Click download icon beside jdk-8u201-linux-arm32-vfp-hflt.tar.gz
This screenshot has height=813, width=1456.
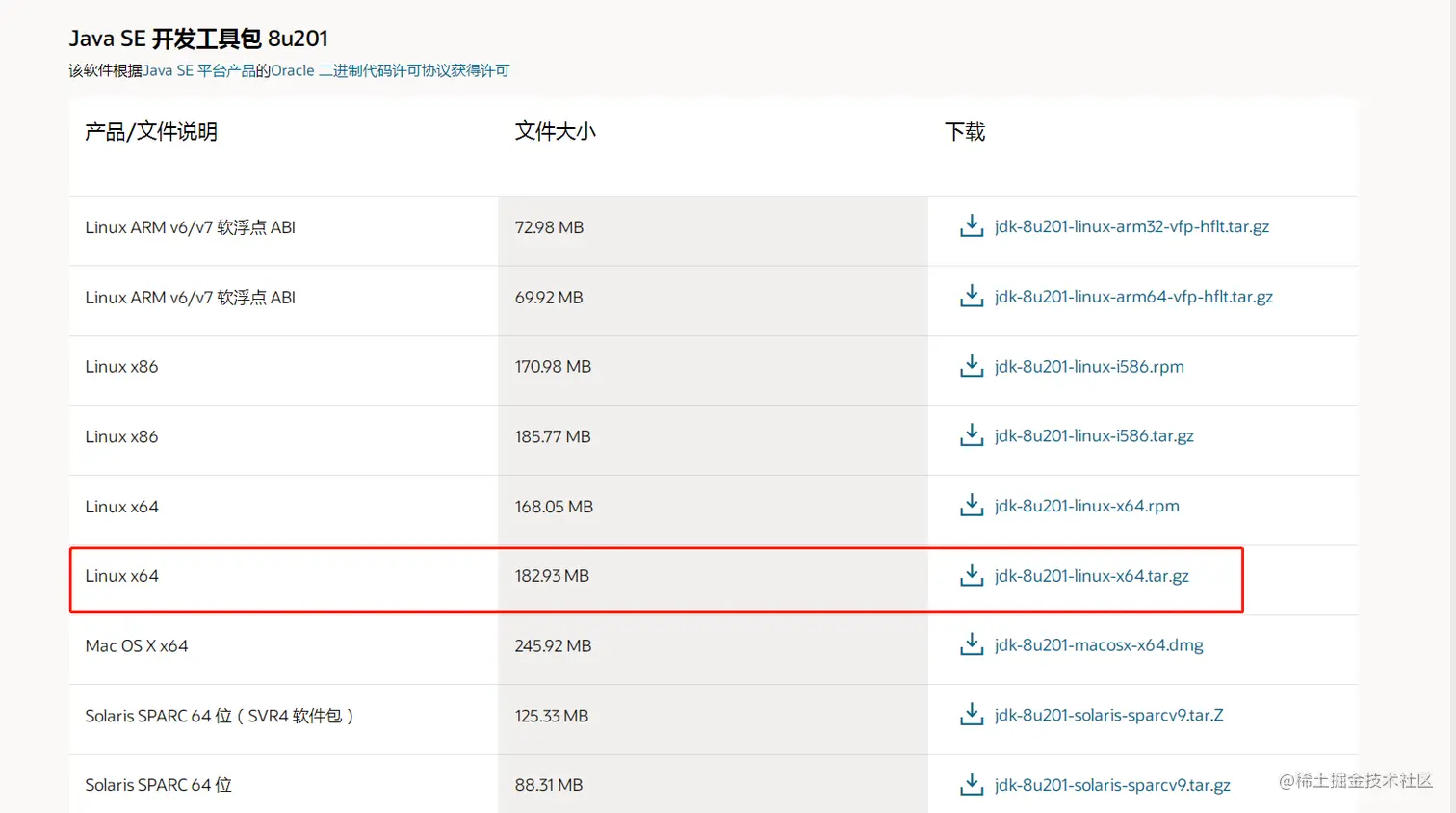point(972,226)
